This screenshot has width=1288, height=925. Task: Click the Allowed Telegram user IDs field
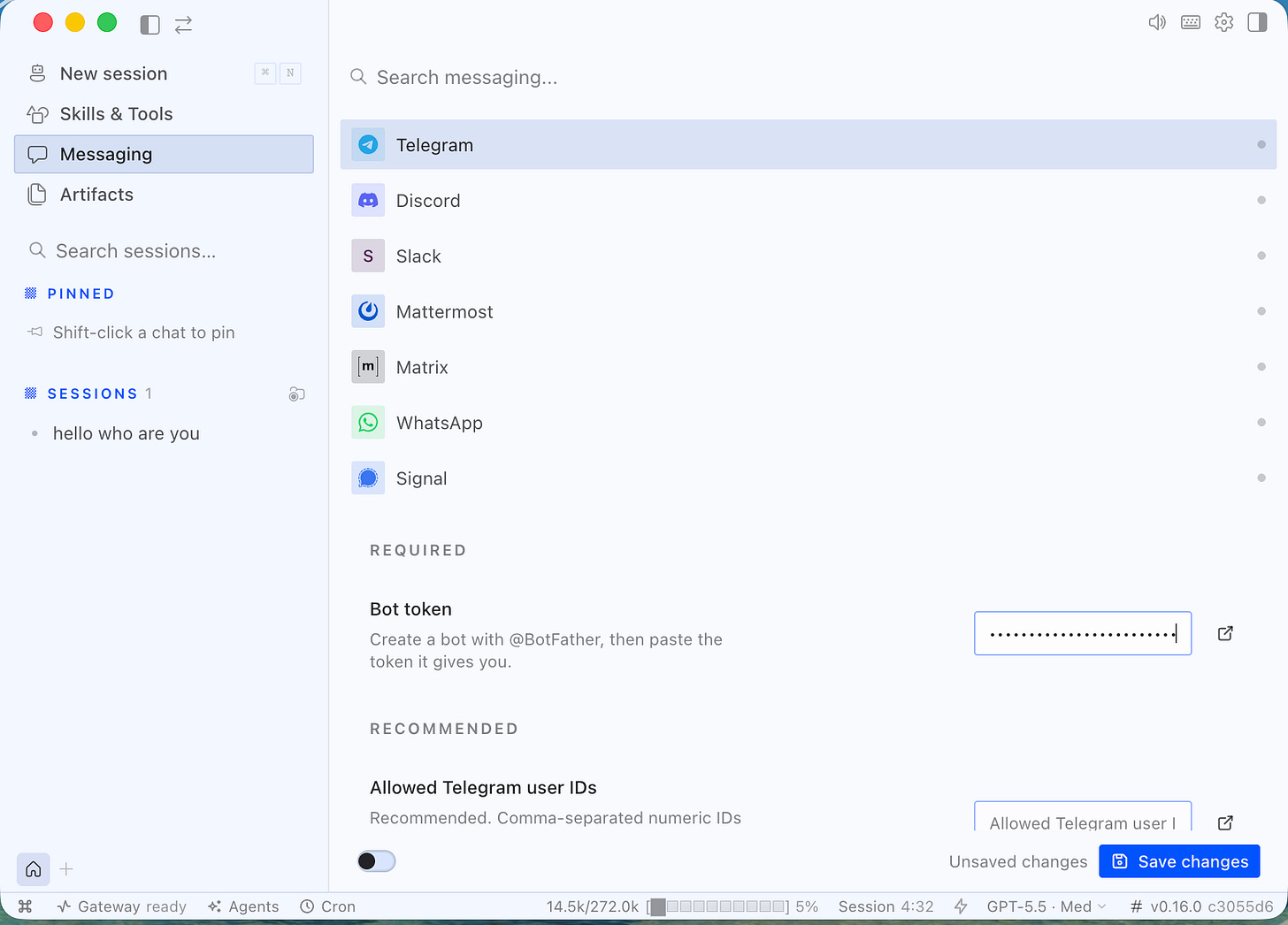point(1083,816)
